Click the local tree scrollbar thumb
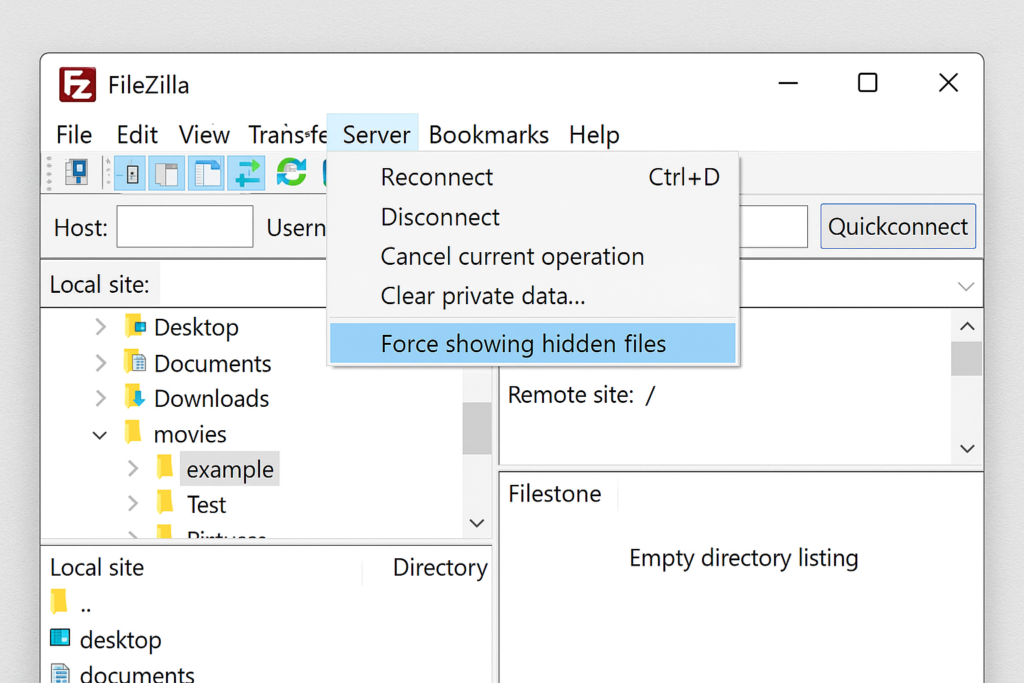This screenshot has height=683, width=1024. [x=477, y=428]
